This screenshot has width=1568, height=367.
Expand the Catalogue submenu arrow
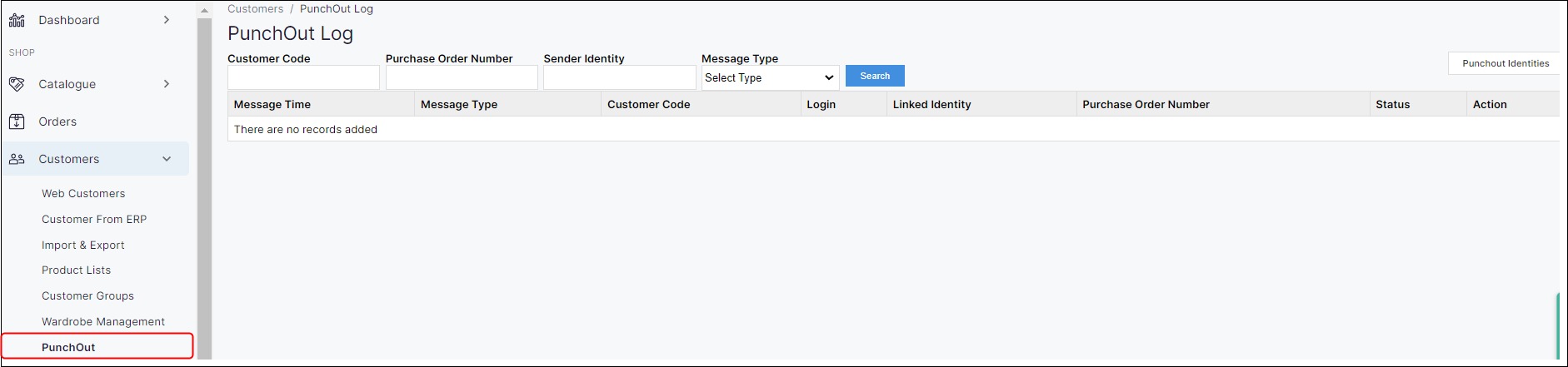click(x=167, y=84)
